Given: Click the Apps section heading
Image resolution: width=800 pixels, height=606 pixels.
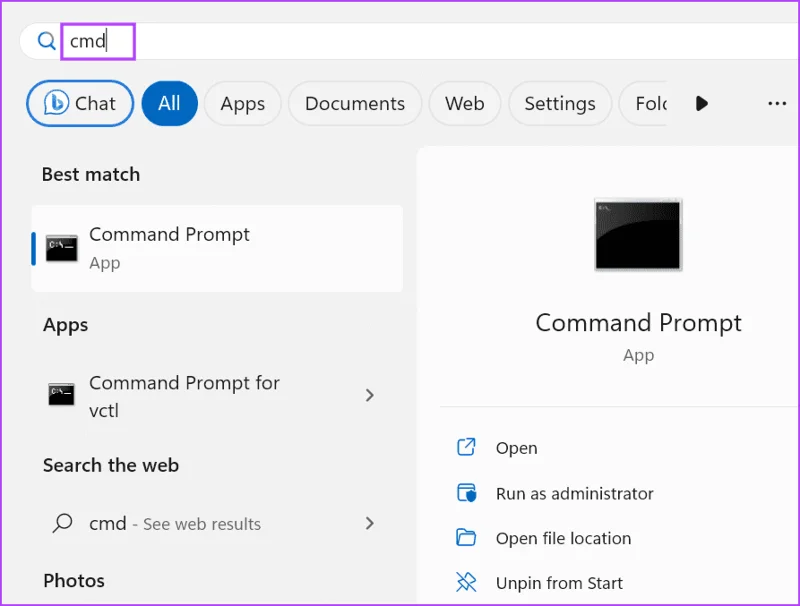Looking at the screenshot, I should tap(65, 325).
